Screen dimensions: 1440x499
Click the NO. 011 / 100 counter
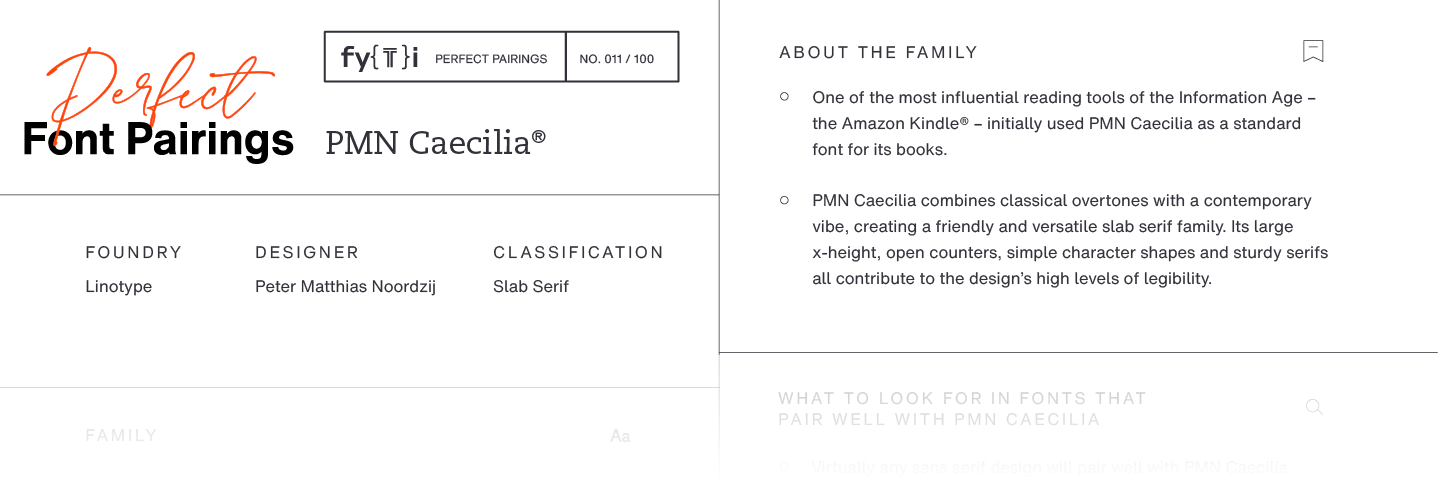click(x=617, y=59)
